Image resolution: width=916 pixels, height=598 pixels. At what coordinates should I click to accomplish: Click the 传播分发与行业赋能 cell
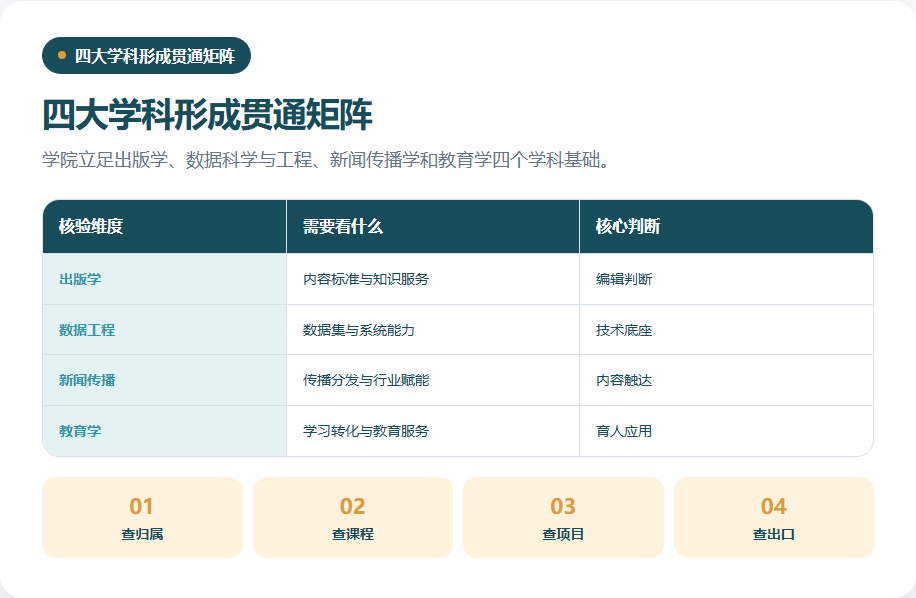tap(433, 380)
